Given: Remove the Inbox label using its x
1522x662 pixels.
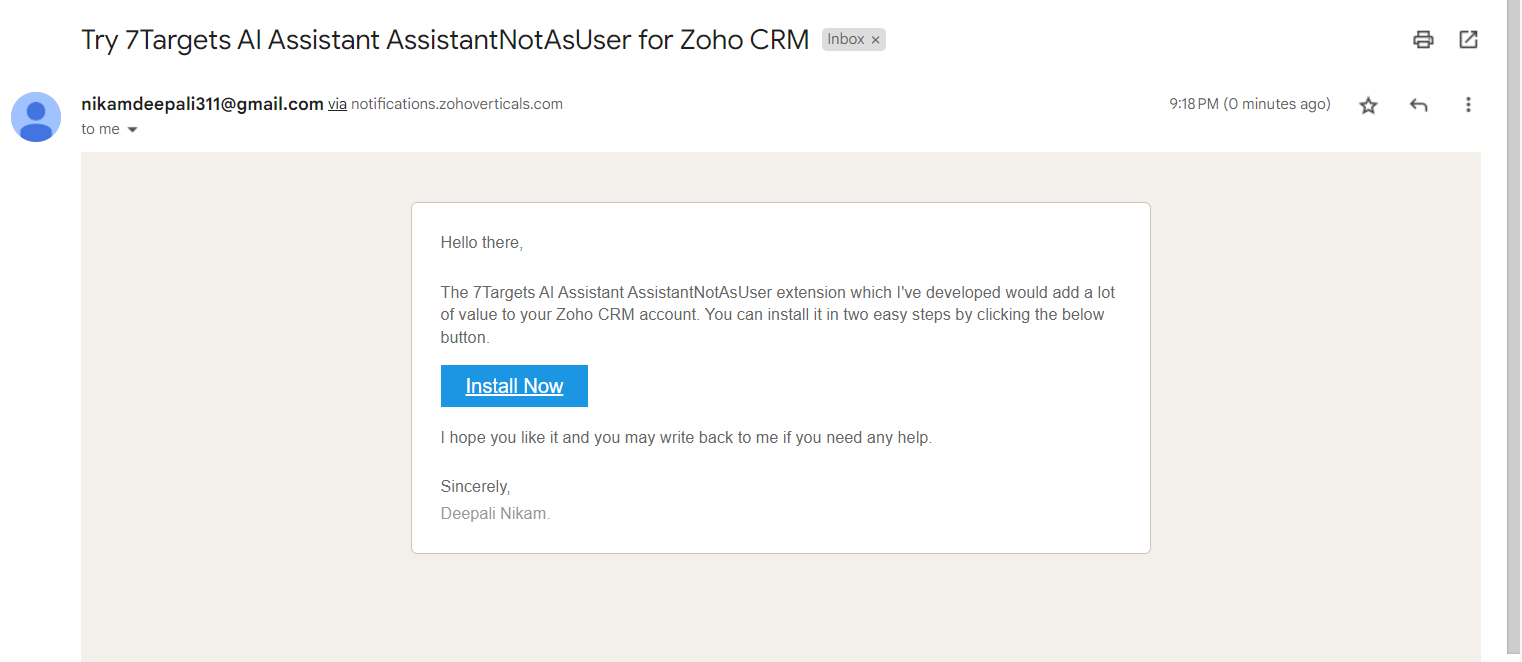Looking at the screenshot, I should (x=876, y=40).
